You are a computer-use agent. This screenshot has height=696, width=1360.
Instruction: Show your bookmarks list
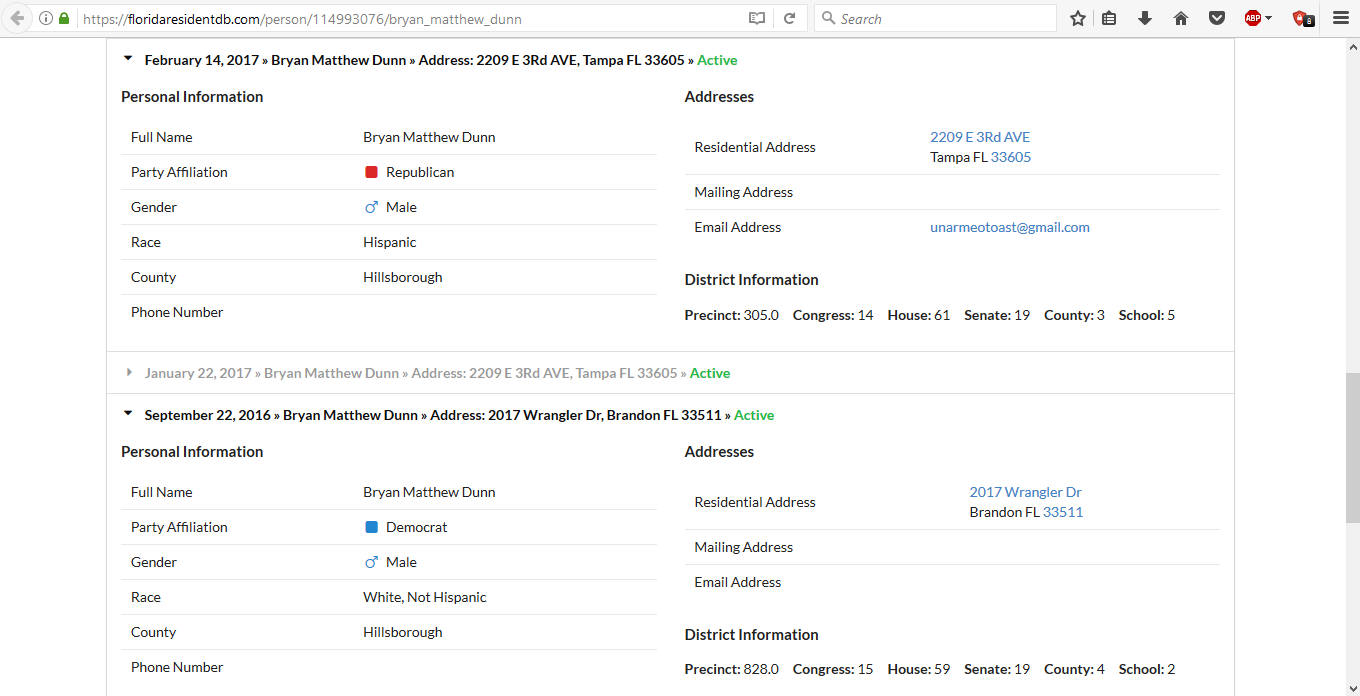pyautogui.click(x=1109, y=18)
